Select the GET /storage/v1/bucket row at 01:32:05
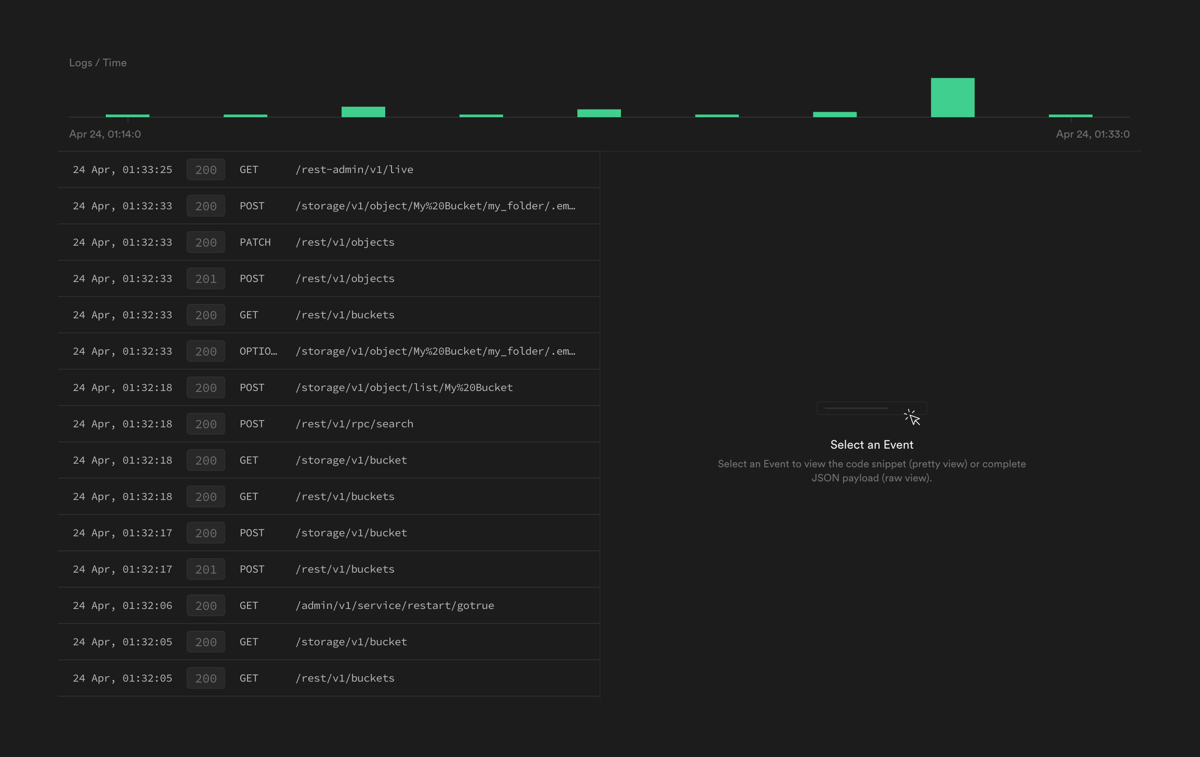Screen dimensions: 1200x757 (x=330, y=641)
